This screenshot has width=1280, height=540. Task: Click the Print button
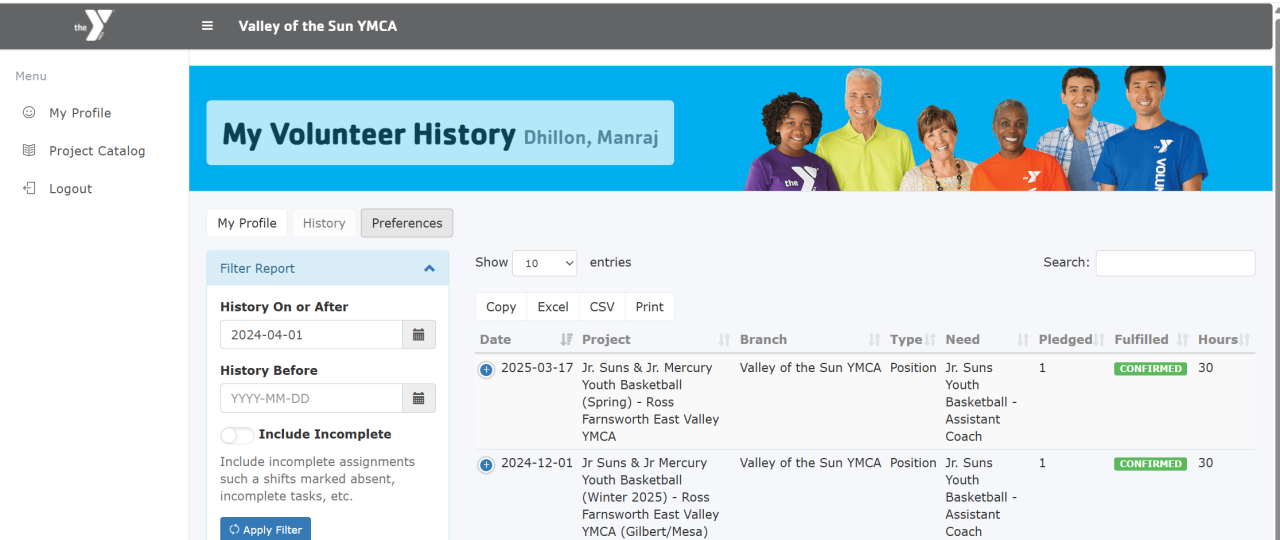click(649, 307)
